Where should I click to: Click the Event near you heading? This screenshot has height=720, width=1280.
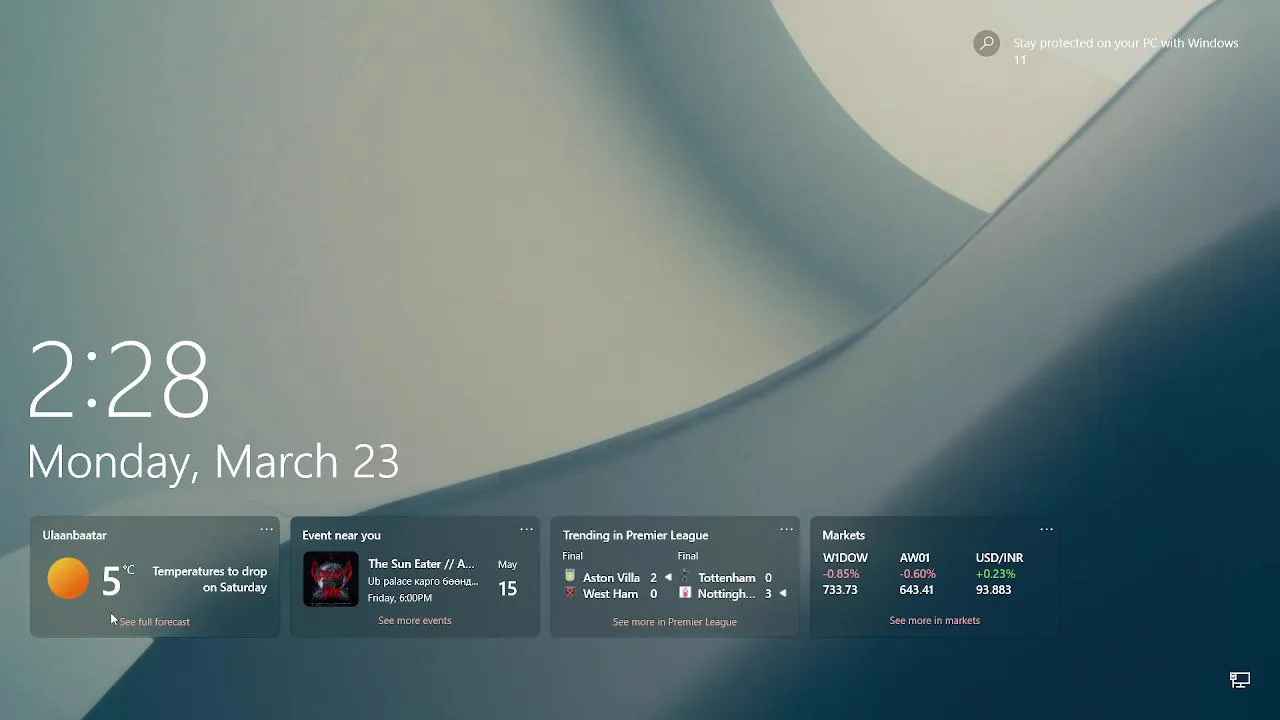click(x=341, y=535)
